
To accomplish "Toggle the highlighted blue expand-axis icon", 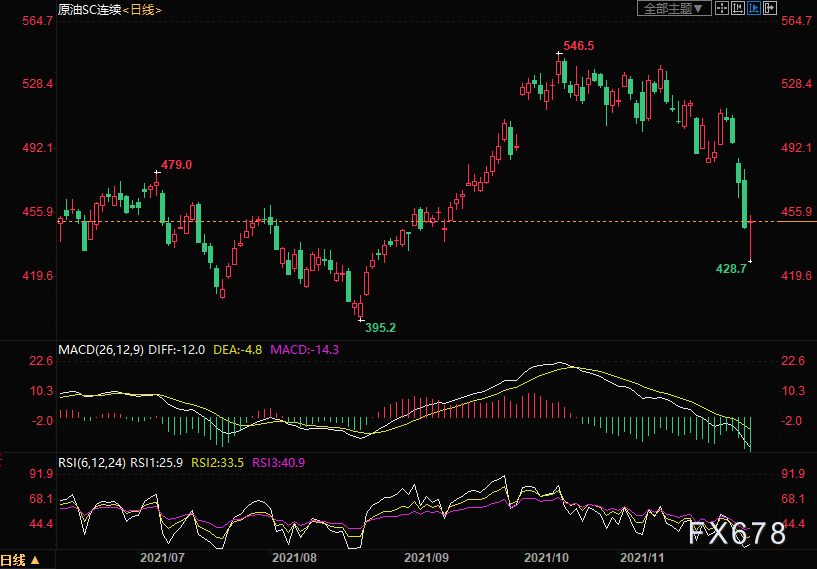I will pos(754,8).
